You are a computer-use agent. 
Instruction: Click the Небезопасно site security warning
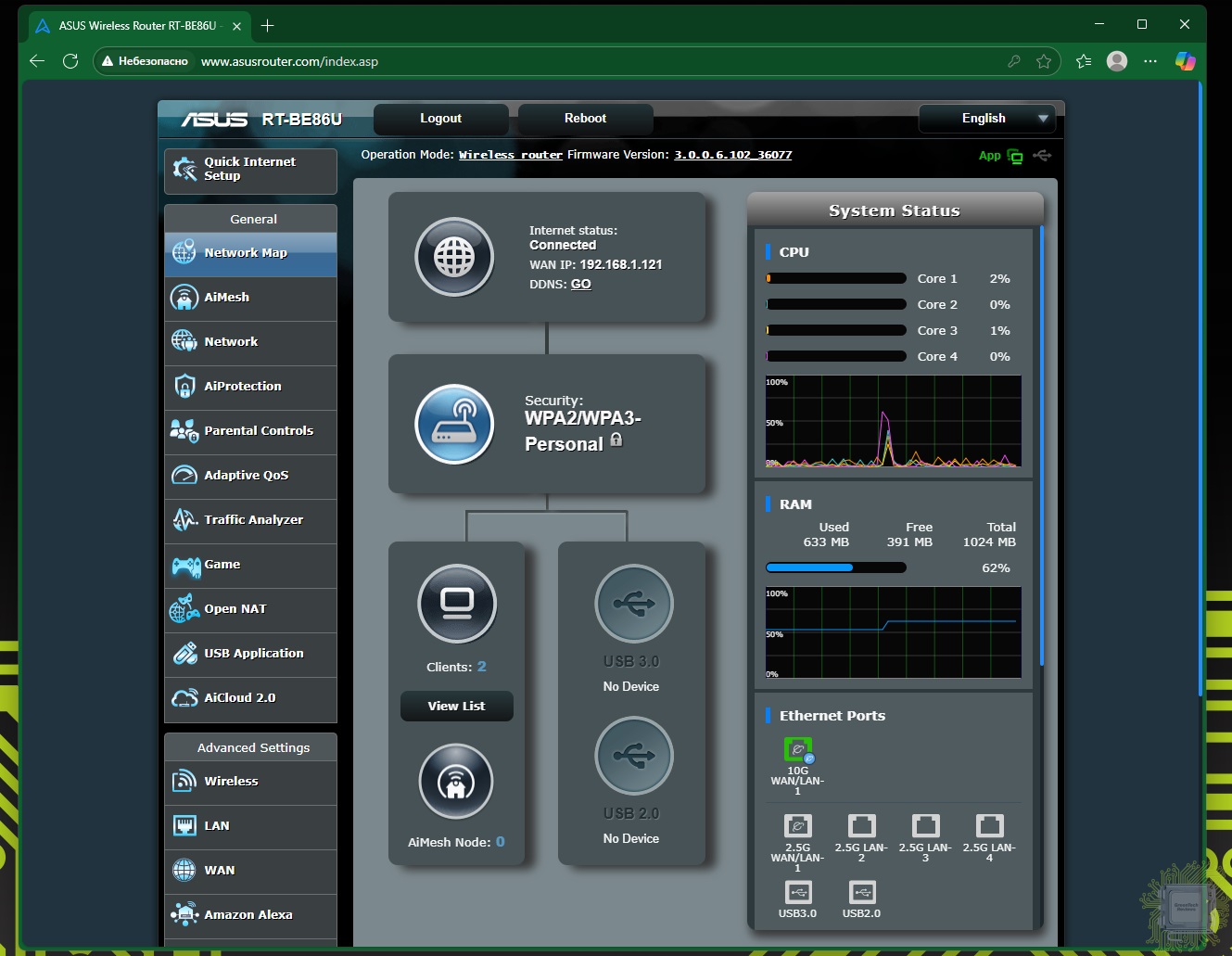click(x=146, y=61)
